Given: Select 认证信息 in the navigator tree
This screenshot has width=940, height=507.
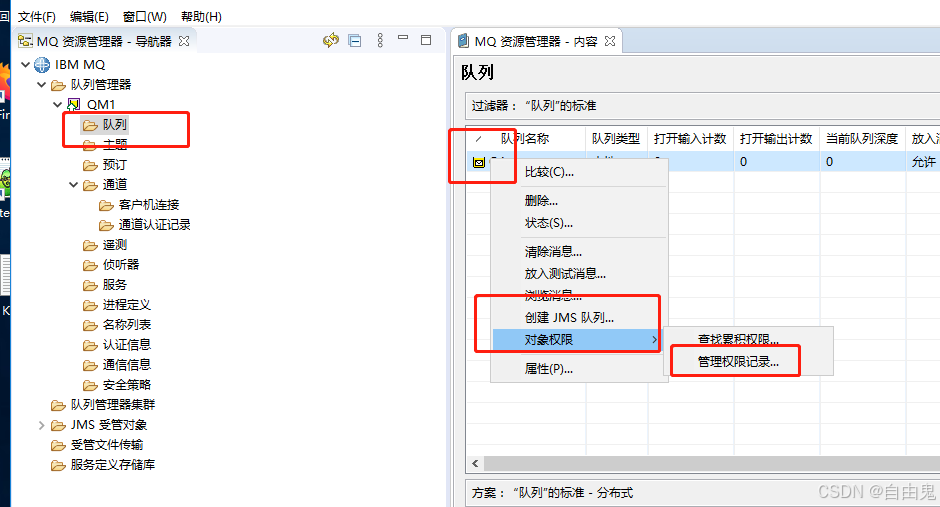Looking at the screenshot, I should point(126,345).
